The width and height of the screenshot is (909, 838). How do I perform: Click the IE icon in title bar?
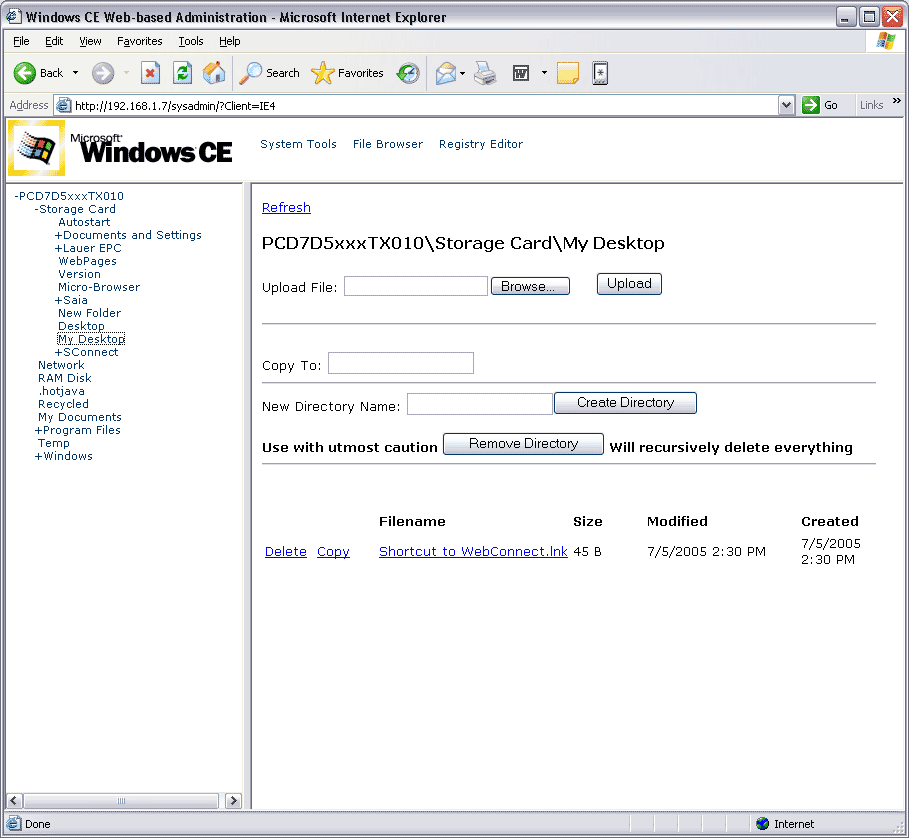14,16
